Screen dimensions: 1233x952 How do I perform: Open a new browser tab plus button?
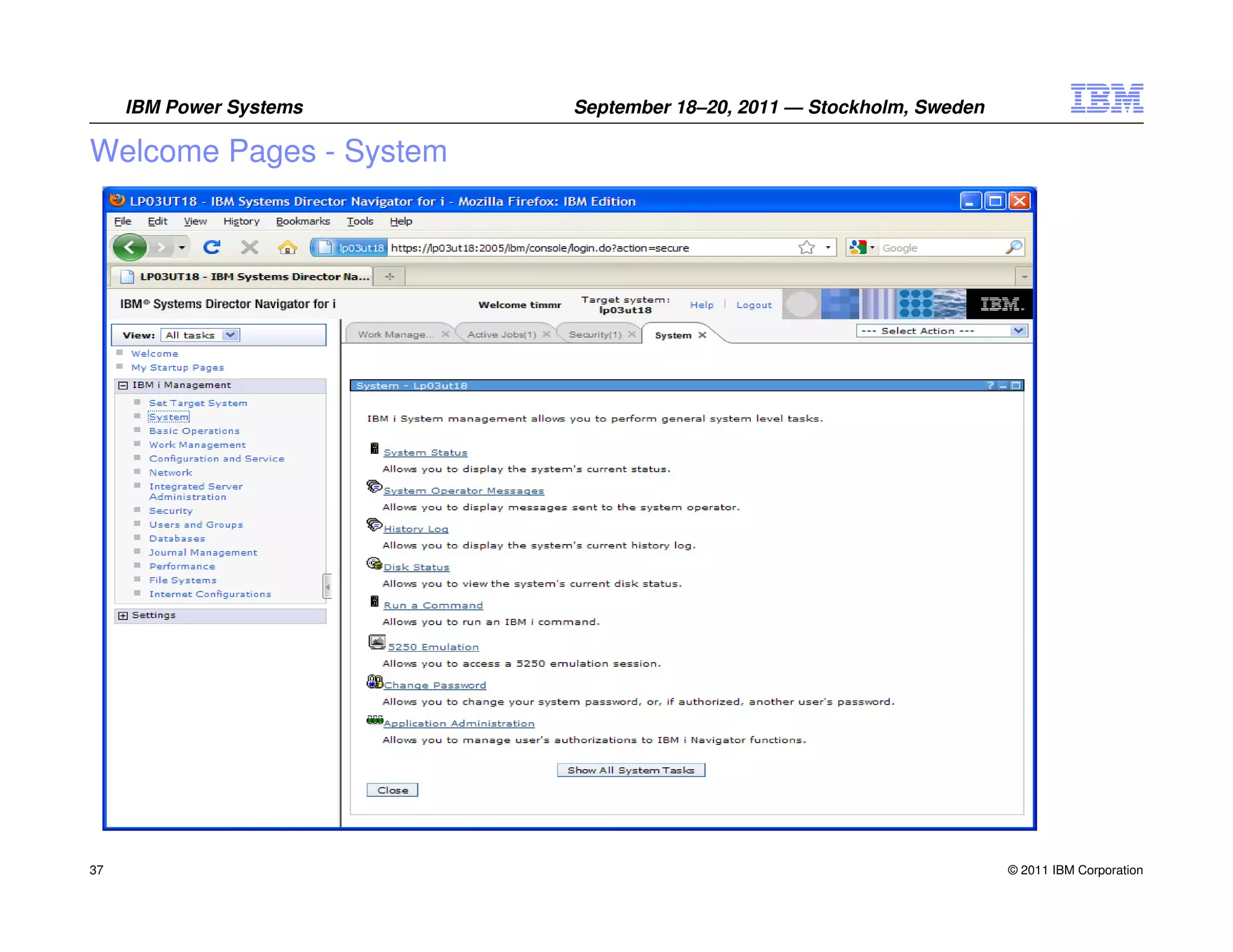click(x=390, y=276)
